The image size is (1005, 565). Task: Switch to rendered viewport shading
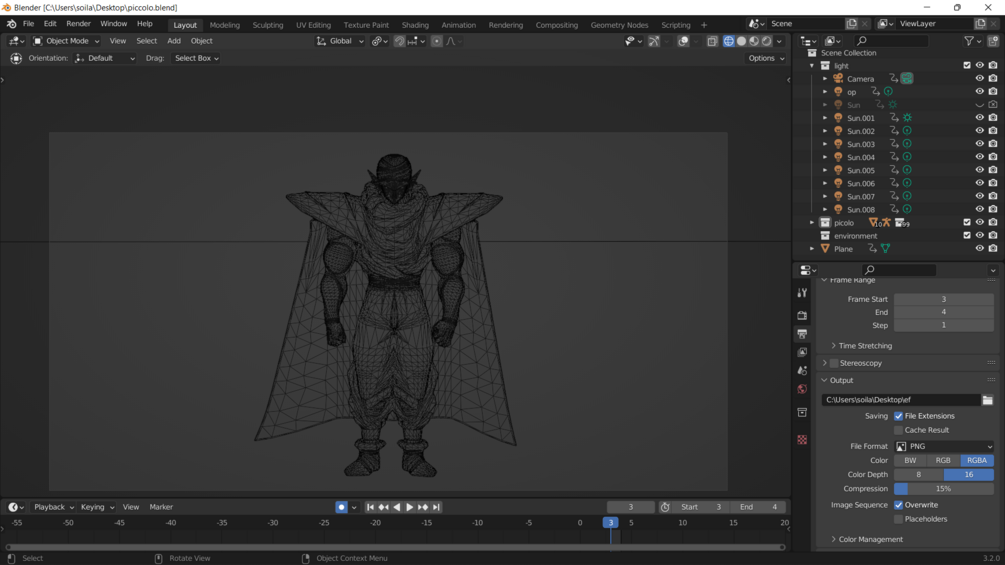pyautogui.click(x=767, y=41)
